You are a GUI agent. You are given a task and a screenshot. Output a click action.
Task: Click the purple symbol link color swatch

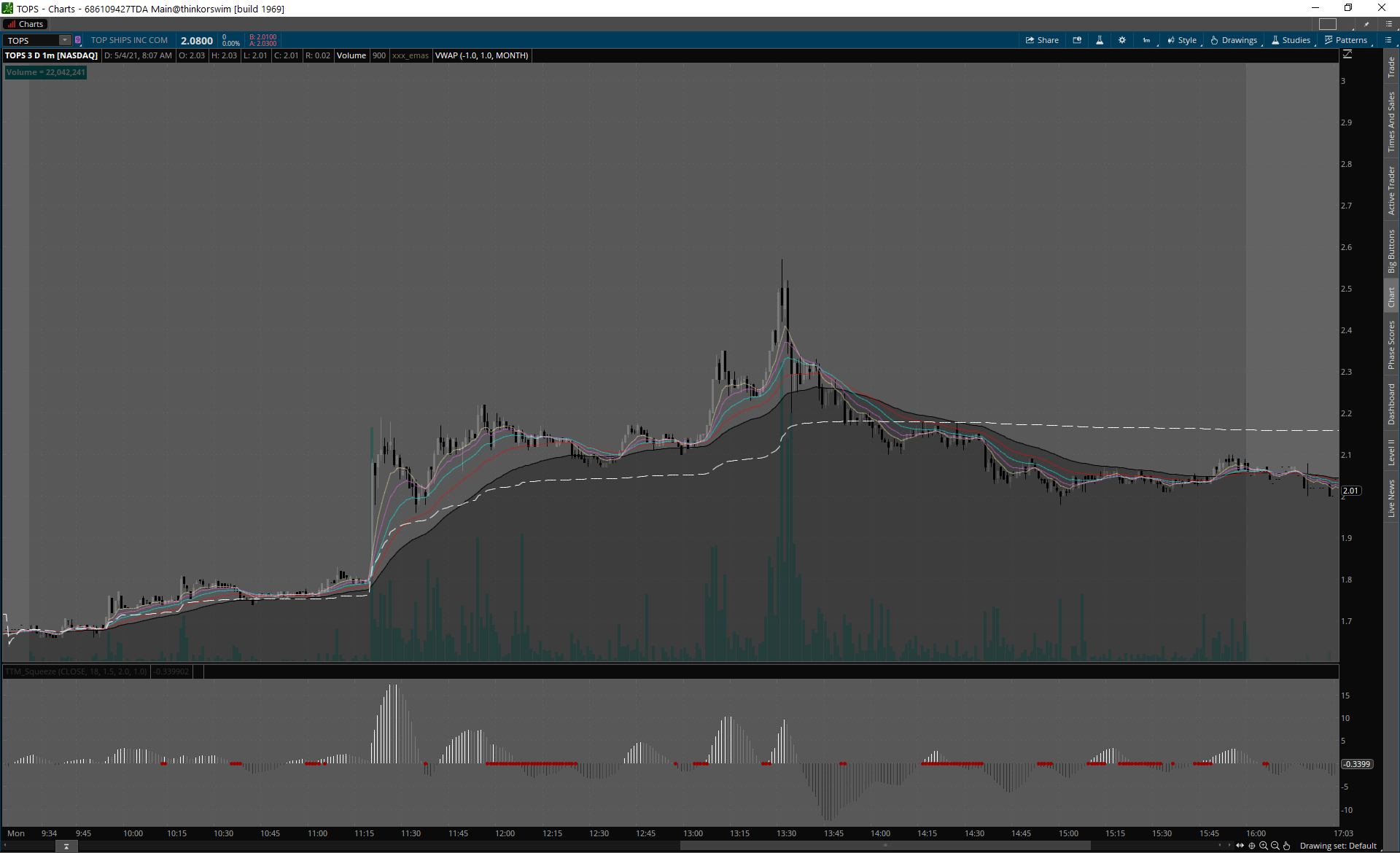coord(78,40)
